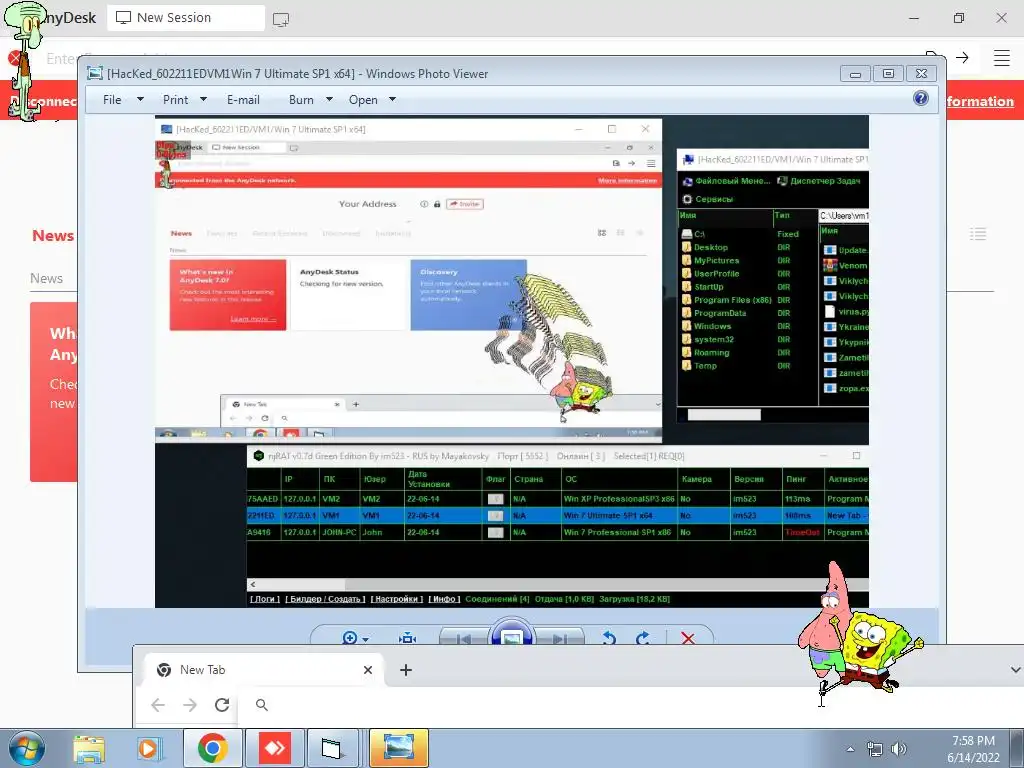Screen dimensions: 1024x768
Task: Open Windows Explorer from taskbar
Action: [89, 748]
